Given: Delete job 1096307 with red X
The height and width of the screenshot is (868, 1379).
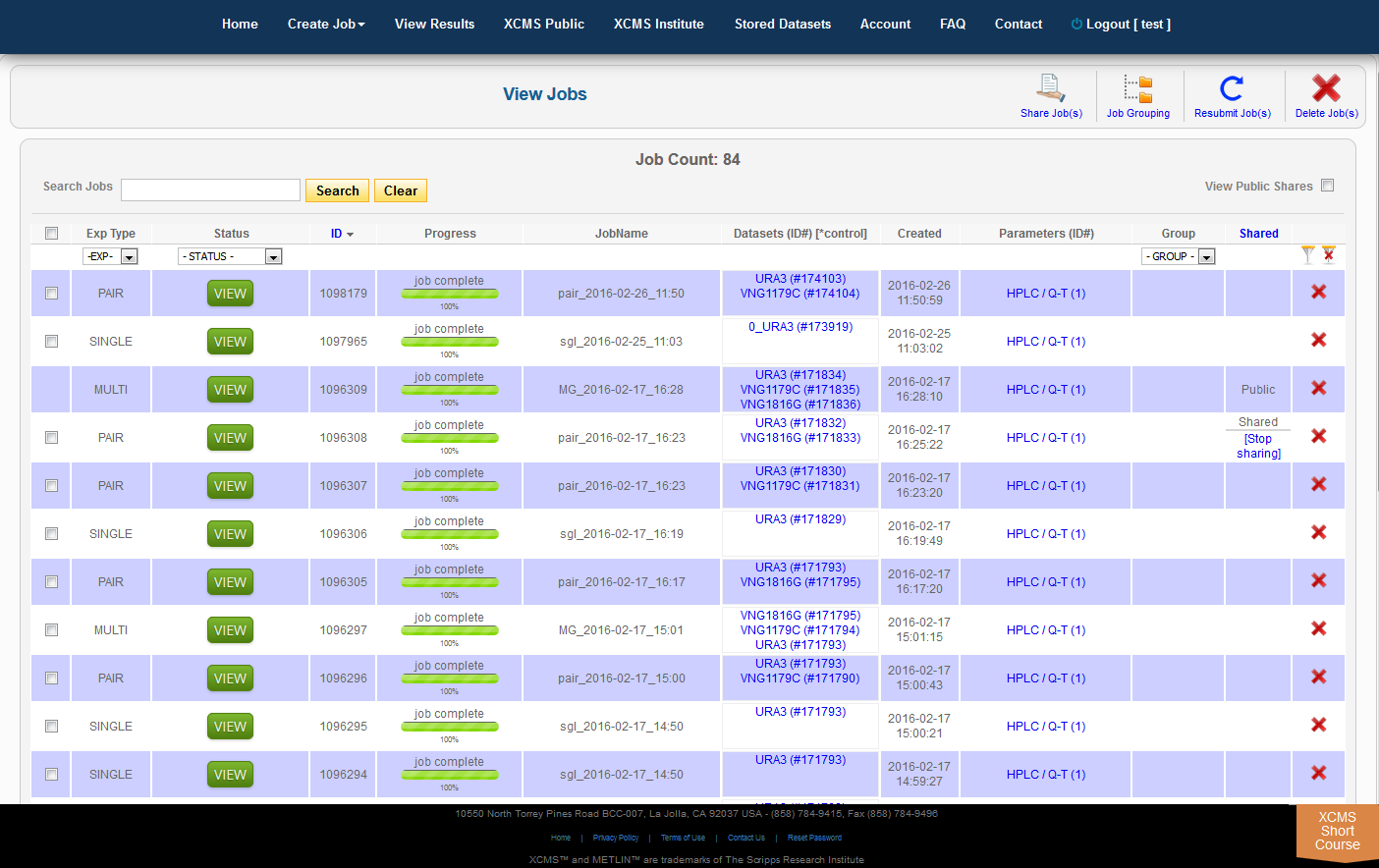Looking at the screenshot, I should point(1319,484).
